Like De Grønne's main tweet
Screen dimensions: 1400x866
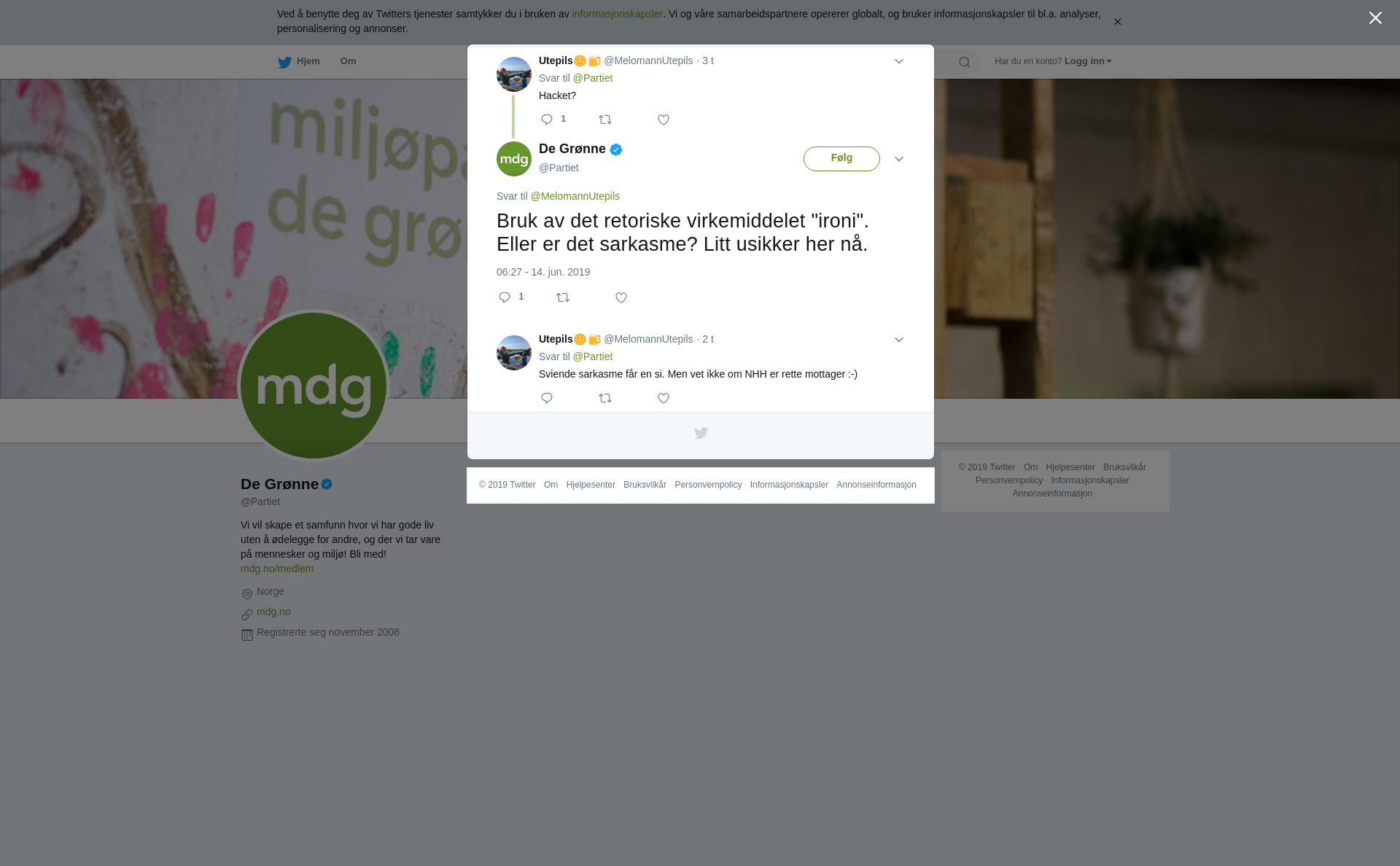[x=621, y=297]
